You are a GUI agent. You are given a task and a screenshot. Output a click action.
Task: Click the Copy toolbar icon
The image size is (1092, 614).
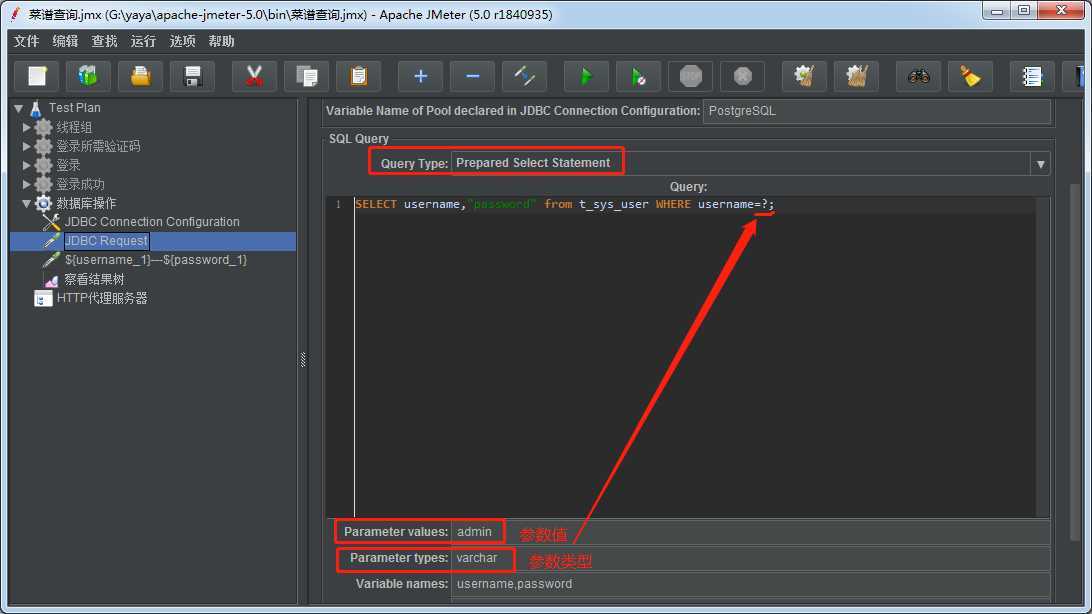tap(306, 76)
